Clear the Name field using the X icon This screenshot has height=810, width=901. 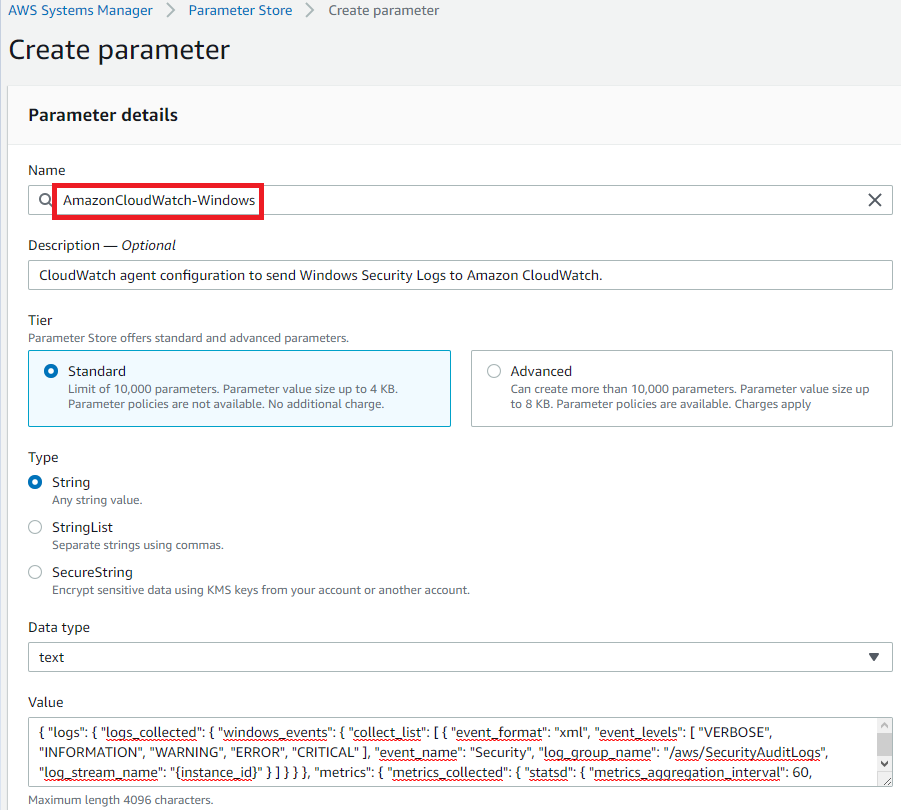[x=875, y=200]
